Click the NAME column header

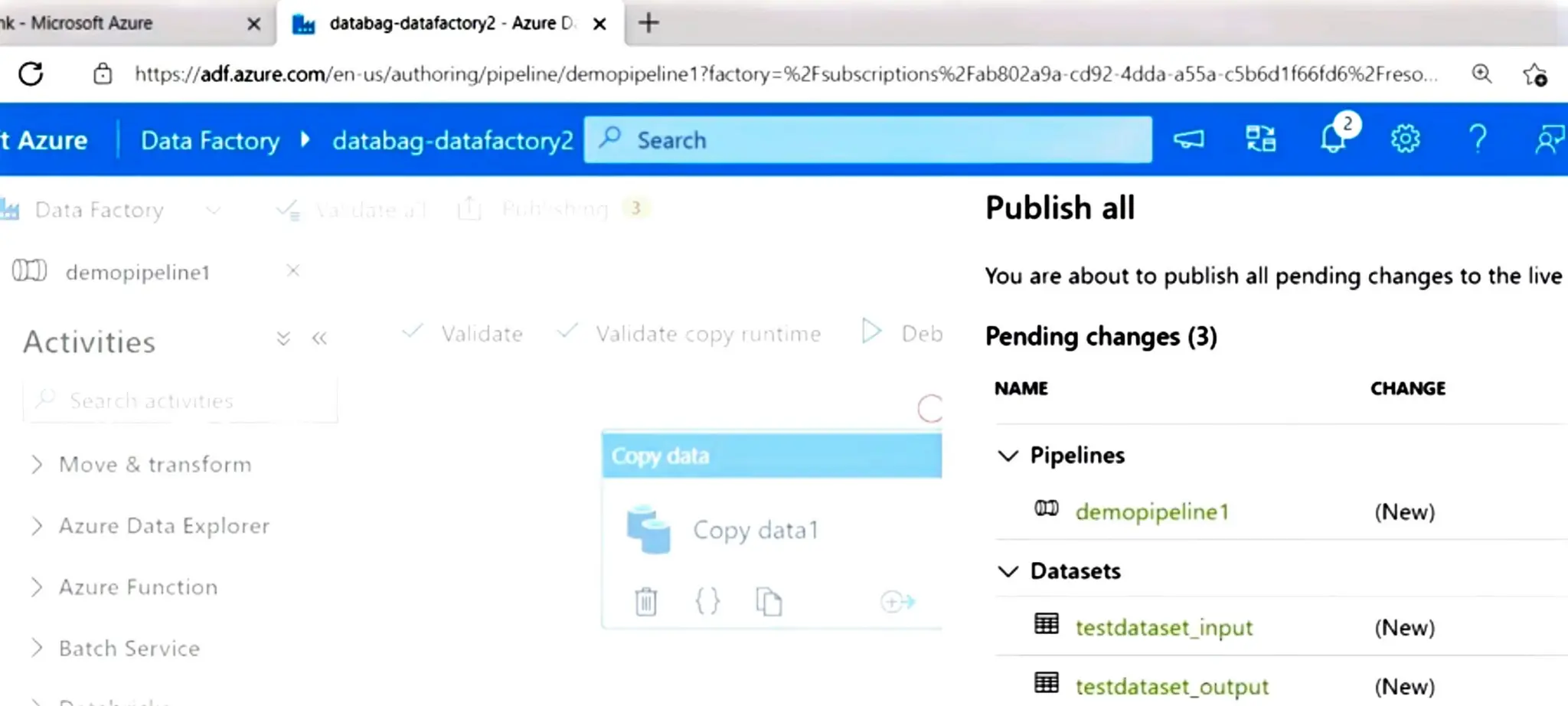(1021, 388)
